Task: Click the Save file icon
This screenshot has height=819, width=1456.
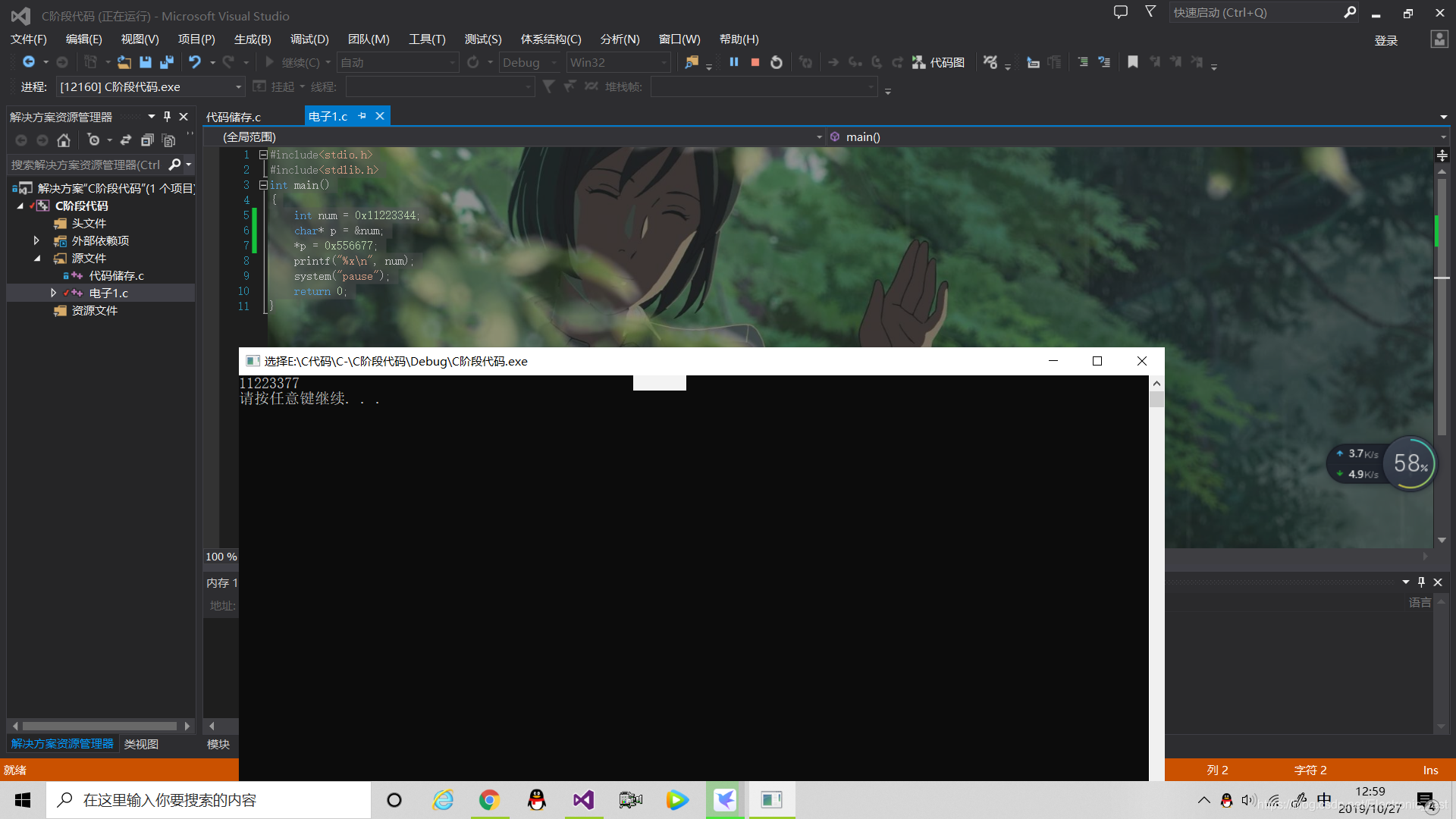Action: pos(146,62)
